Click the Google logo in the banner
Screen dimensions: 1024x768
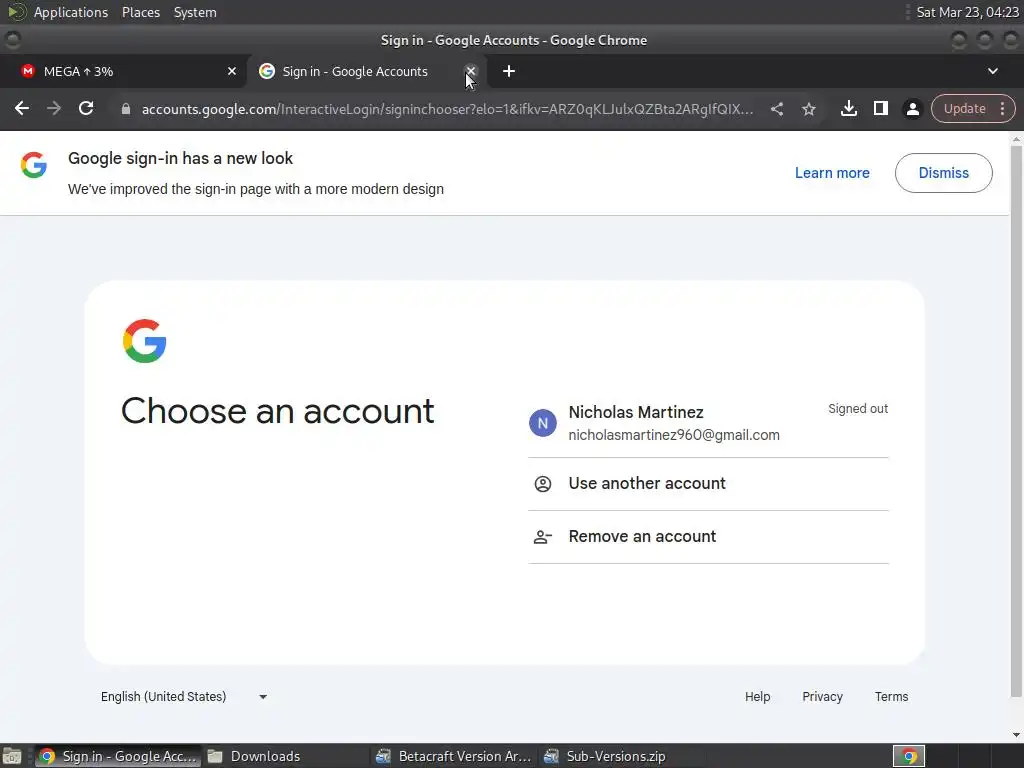tap(34, 165)
